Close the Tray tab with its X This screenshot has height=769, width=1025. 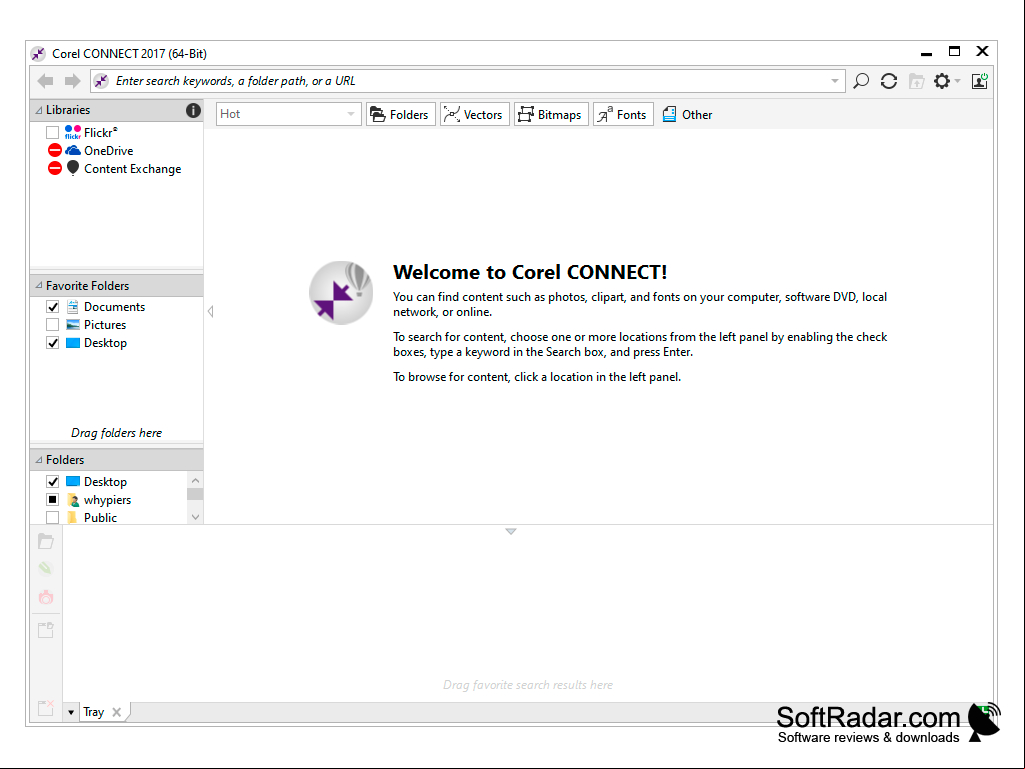(116, 712)
